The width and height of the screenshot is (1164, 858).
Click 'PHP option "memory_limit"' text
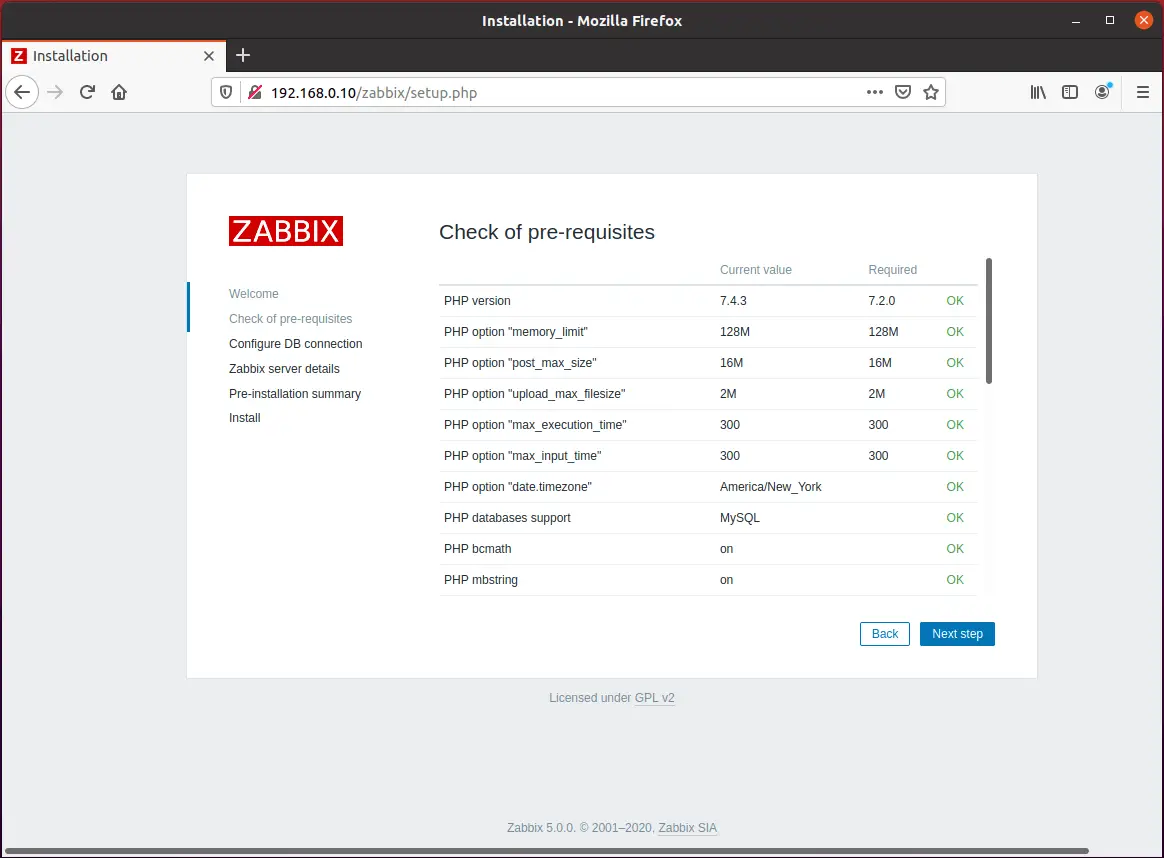[516, 332]
